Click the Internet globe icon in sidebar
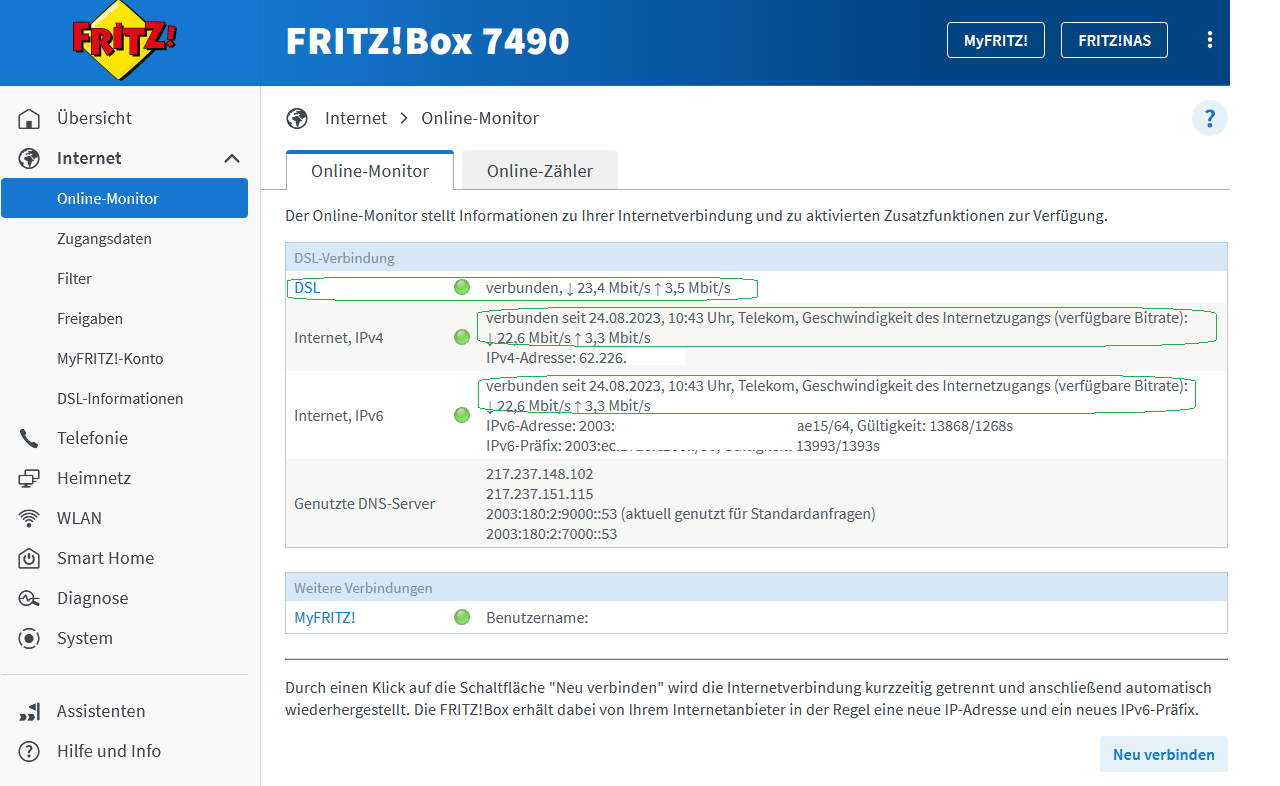The width and height of the screenshot is (1280, 786). (x=29, y=158)
